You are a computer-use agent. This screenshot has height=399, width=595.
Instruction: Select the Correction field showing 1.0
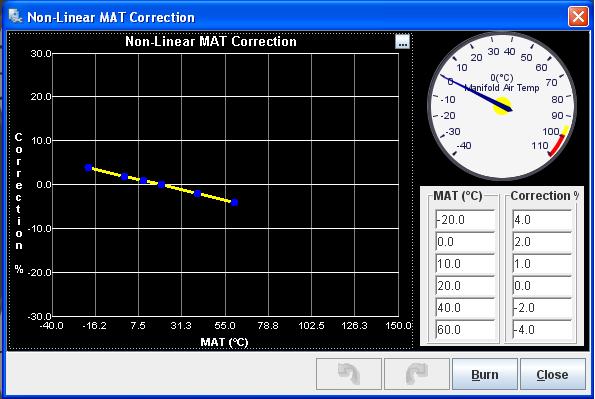point(542,264)
